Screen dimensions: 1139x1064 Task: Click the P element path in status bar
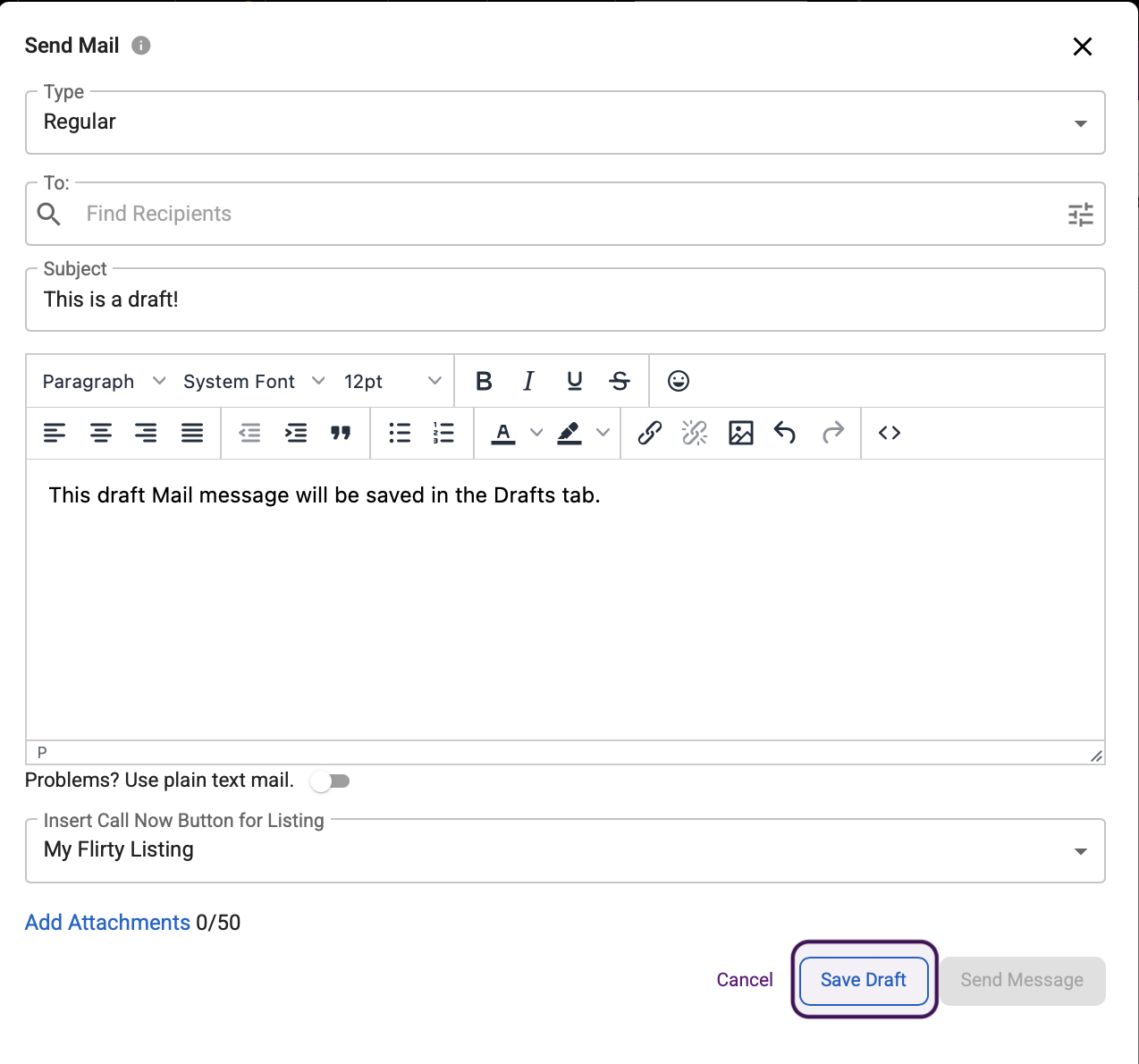click(42, 753)
